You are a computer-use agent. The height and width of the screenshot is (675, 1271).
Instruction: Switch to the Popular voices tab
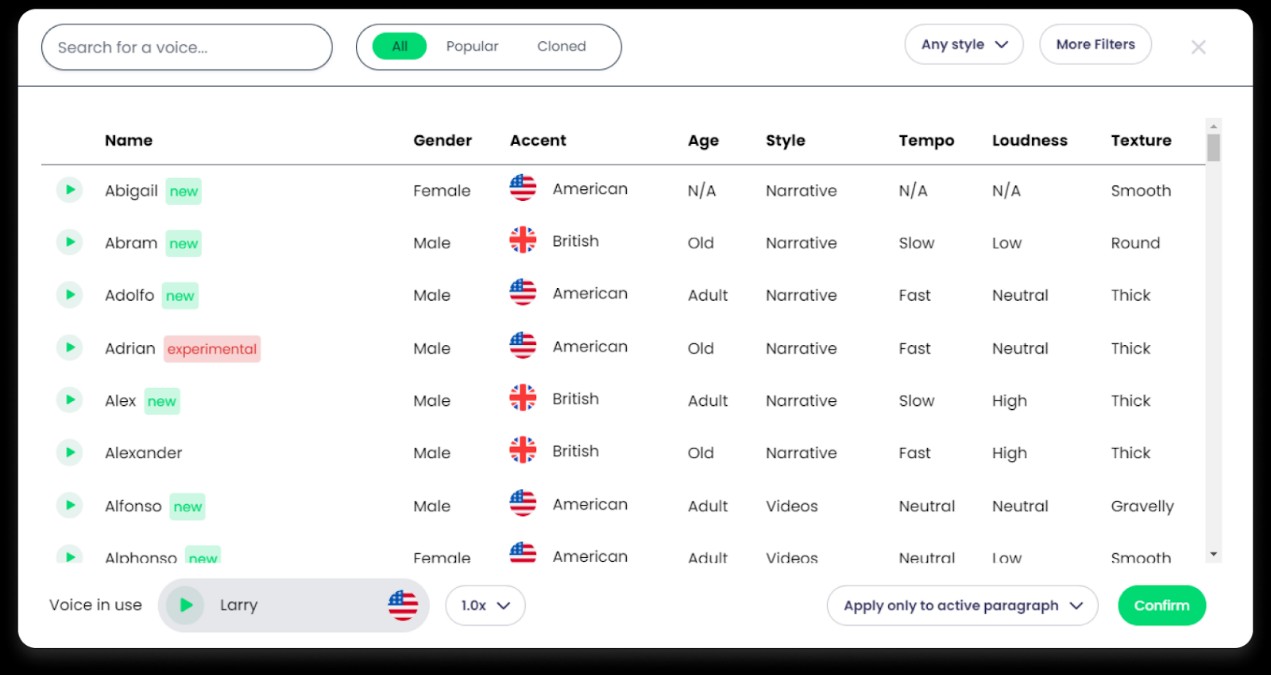472,46
